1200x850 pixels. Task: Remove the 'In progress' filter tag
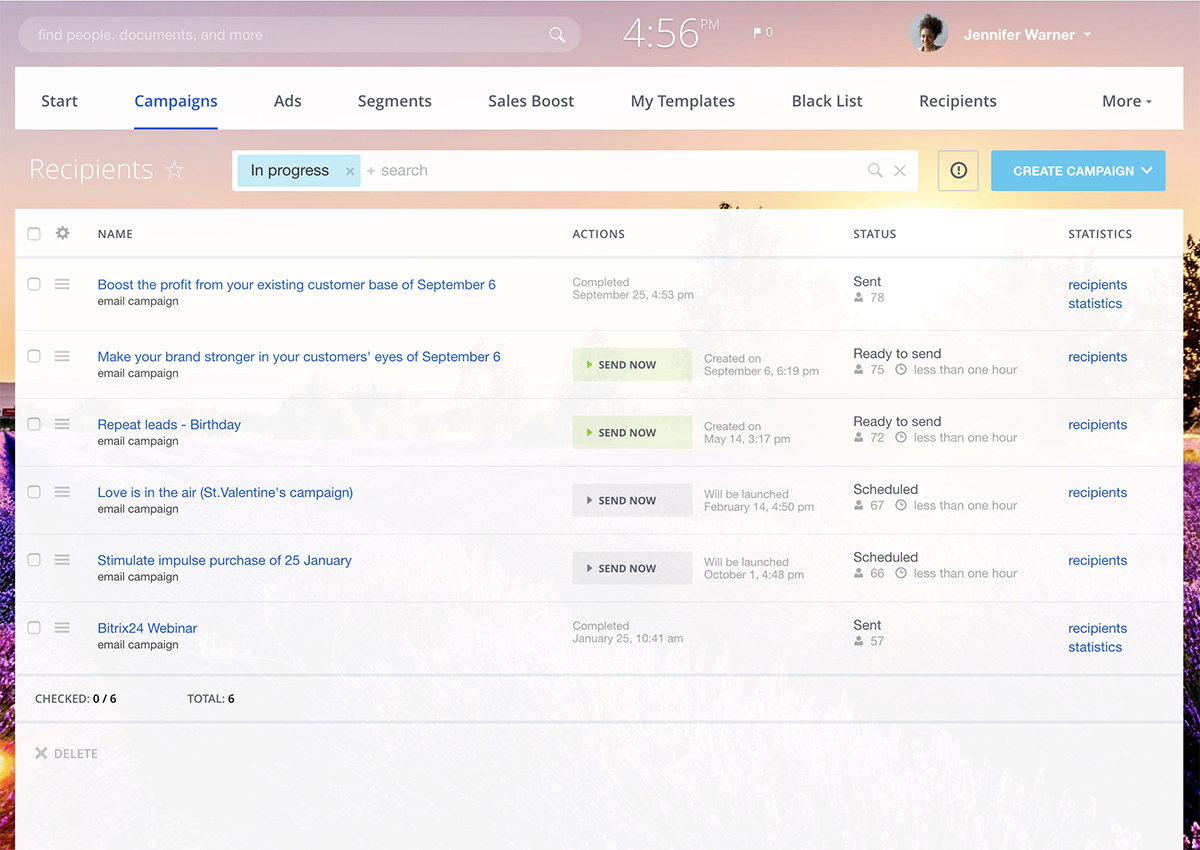[350, 172]
